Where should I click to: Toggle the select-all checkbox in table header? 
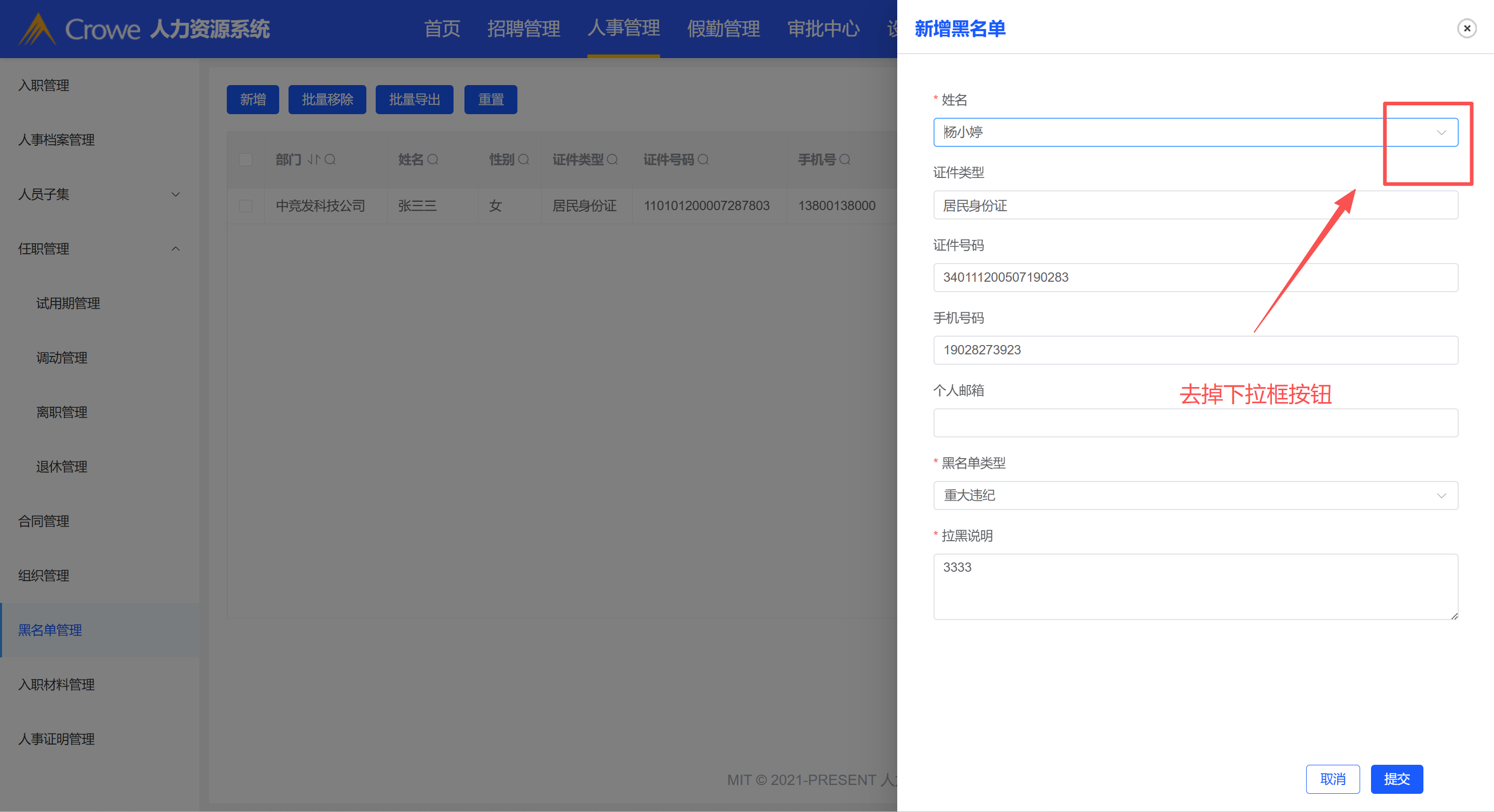[x=246, y=159]
